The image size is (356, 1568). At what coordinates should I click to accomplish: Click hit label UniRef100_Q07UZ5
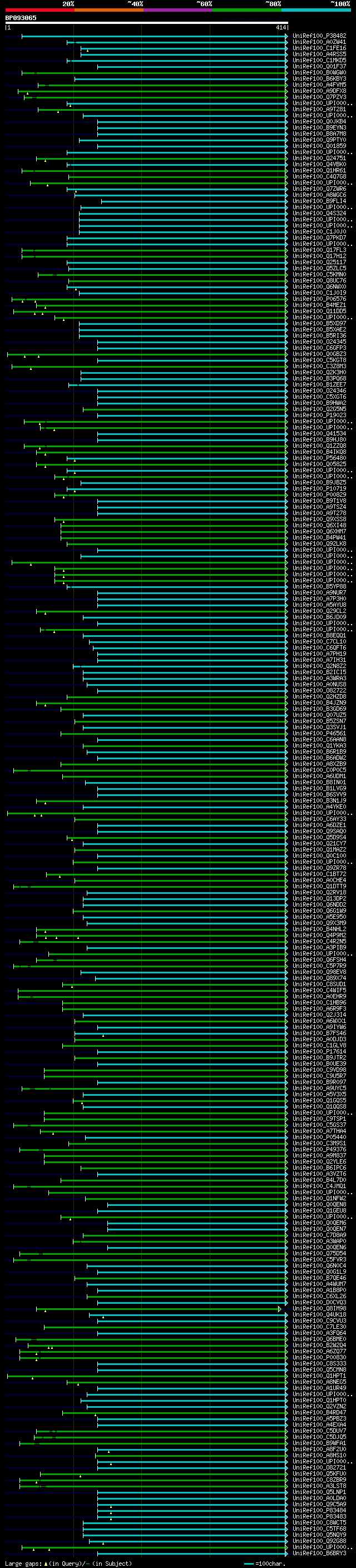pyautogui.click(x=319, y=715)
